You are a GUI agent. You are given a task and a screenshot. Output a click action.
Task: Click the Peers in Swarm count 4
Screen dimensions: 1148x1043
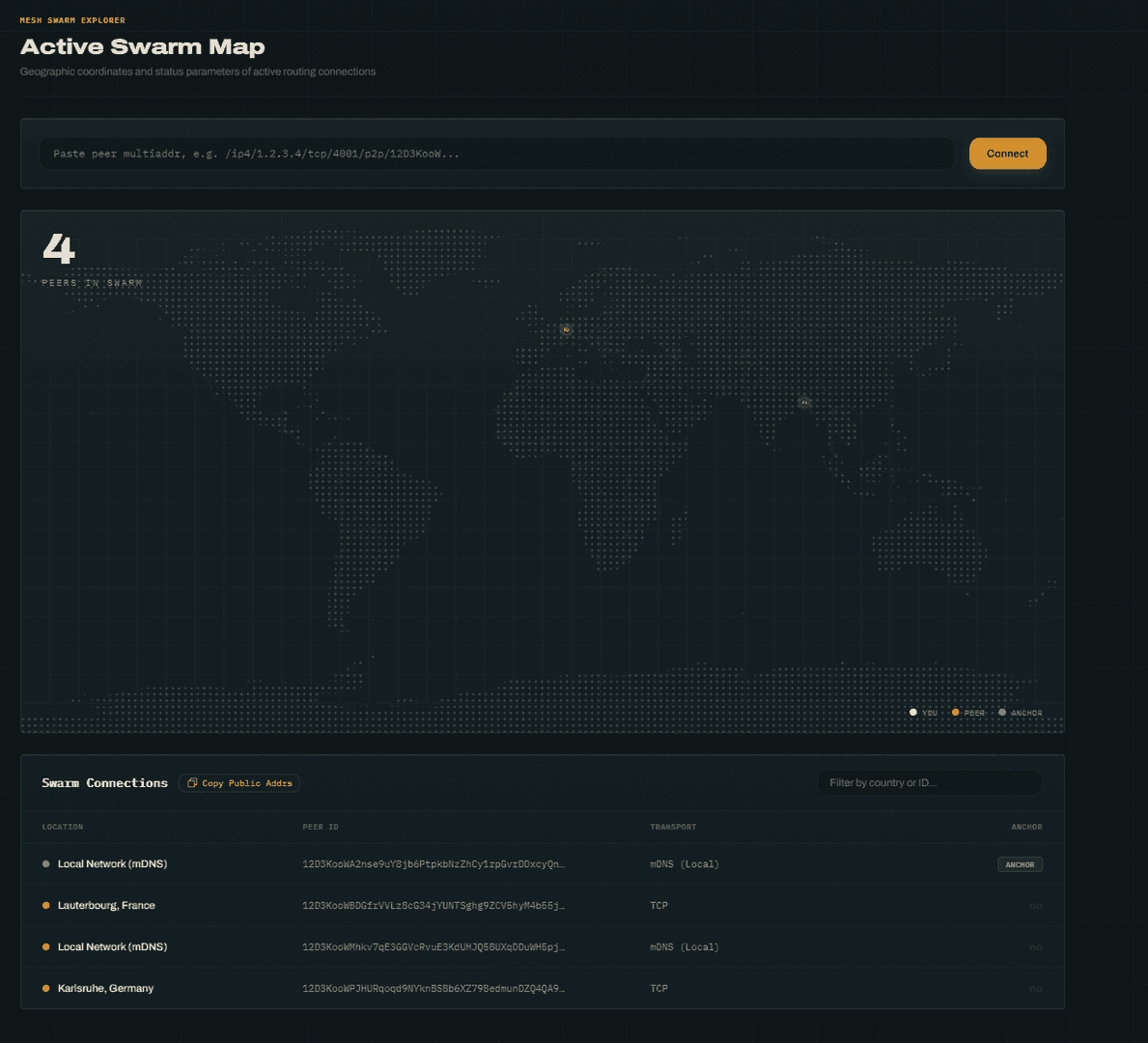coord(59,248)
